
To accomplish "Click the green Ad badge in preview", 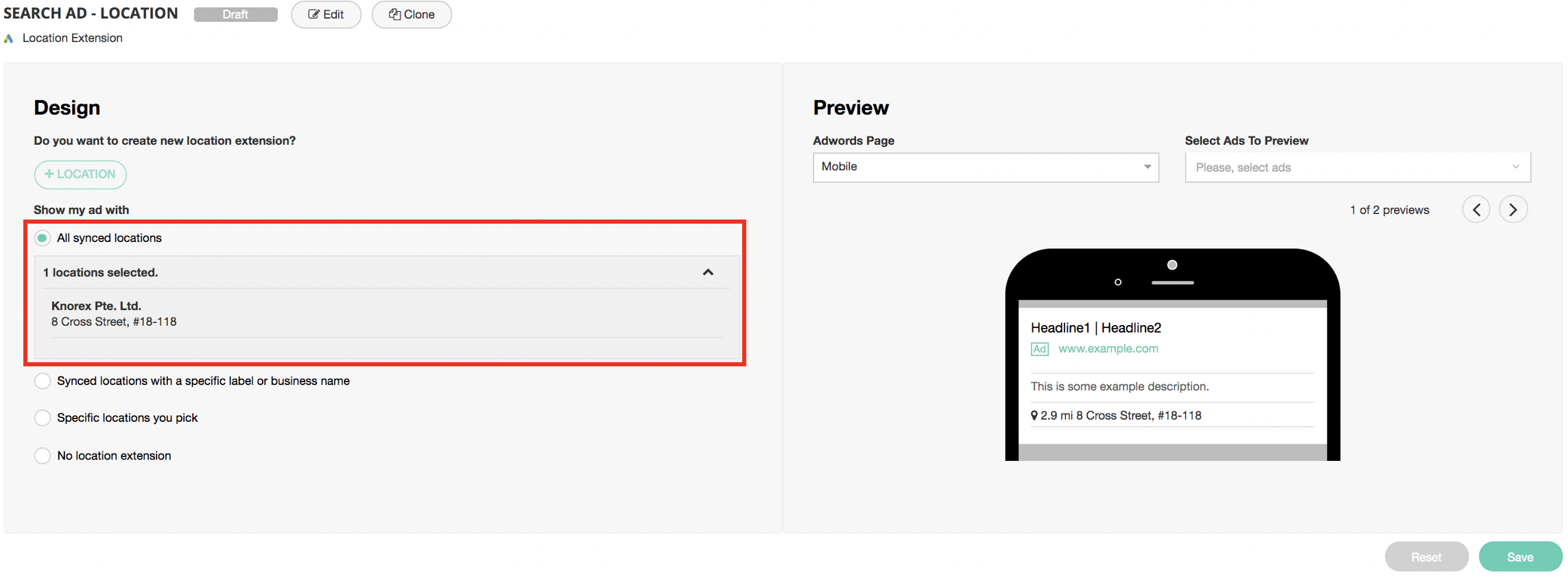I will [x=1039, y=349].
